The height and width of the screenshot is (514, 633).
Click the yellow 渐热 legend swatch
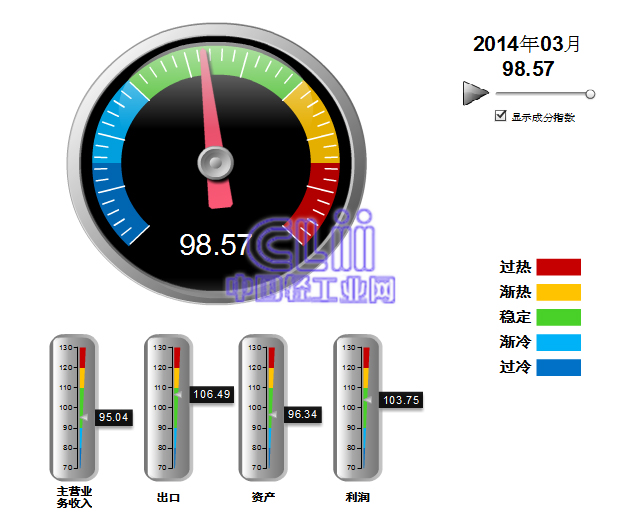pyautogui.click(x=558, y=292)
